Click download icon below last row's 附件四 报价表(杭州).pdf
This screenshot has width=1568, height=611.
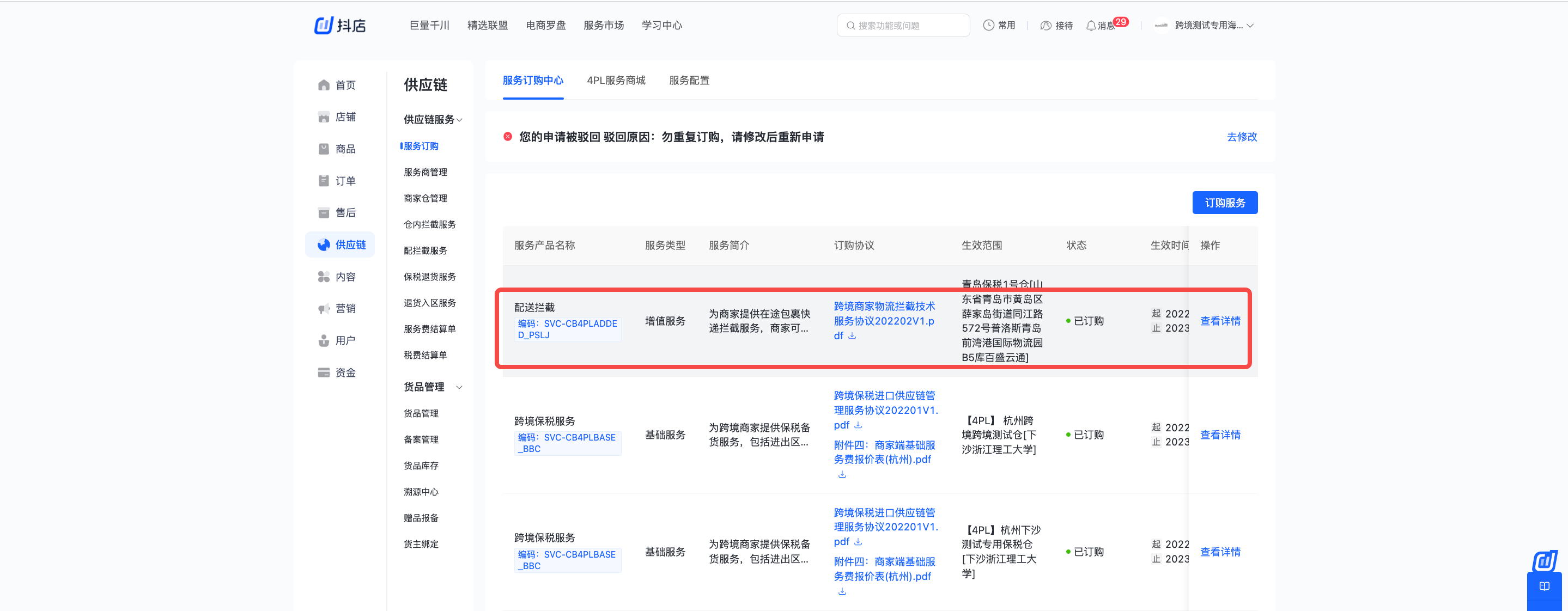pyautogui.click(x=842, y=591)
